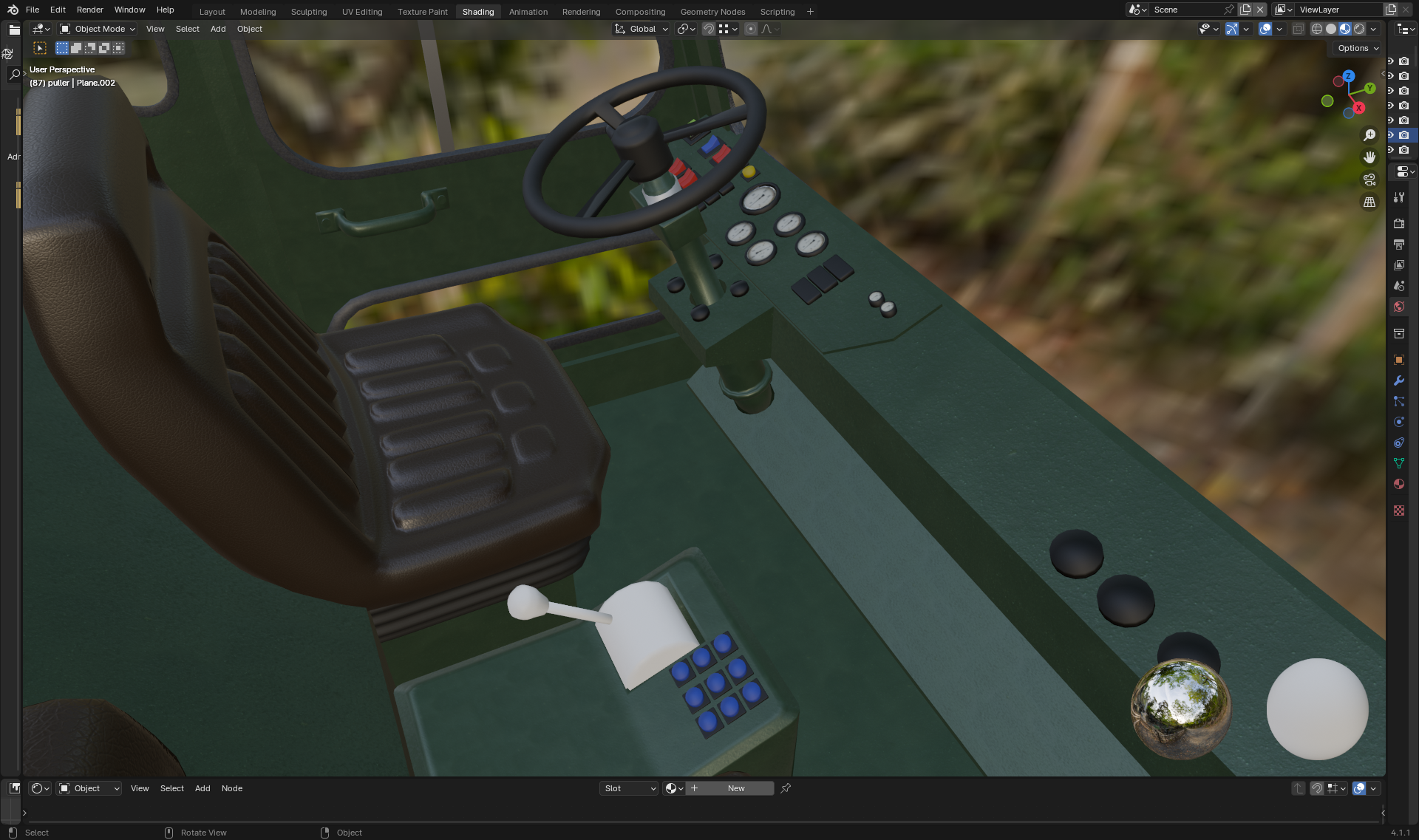Toggle viewport overlays display button

point(1265,29)
